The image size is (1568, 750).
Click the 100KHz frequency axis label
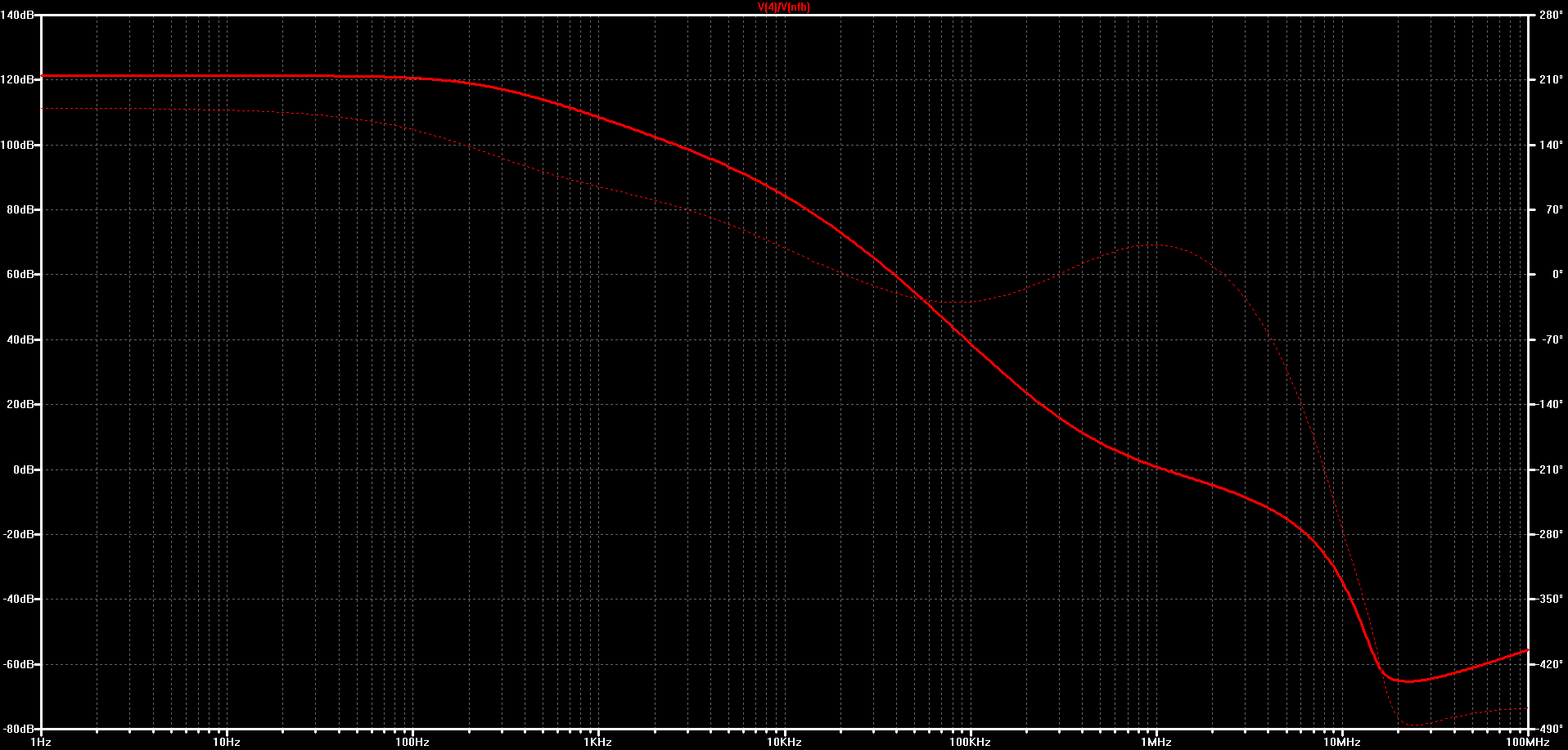pyautogui.click(x=971, y=743)
